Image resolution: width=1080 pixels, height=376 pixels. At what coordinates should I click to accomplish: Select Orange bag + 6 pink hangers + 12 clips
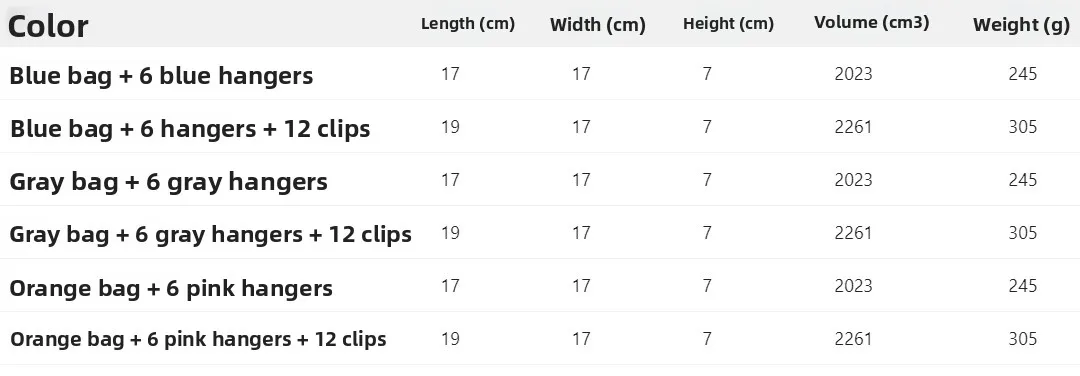[198, 340]
